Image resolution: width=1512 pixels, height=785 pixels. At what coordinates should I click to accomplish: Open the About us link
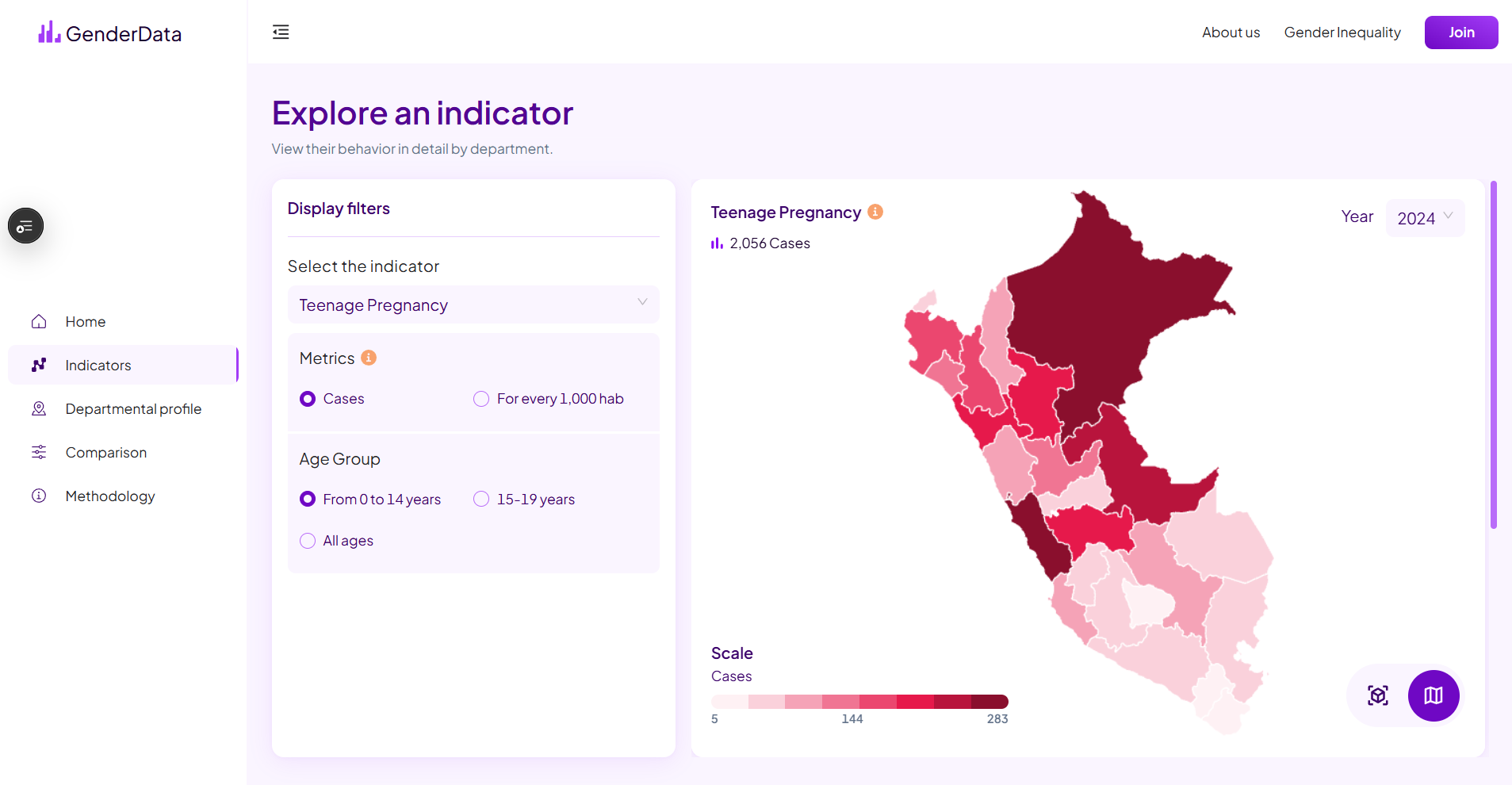click(x=1231, y=33)
